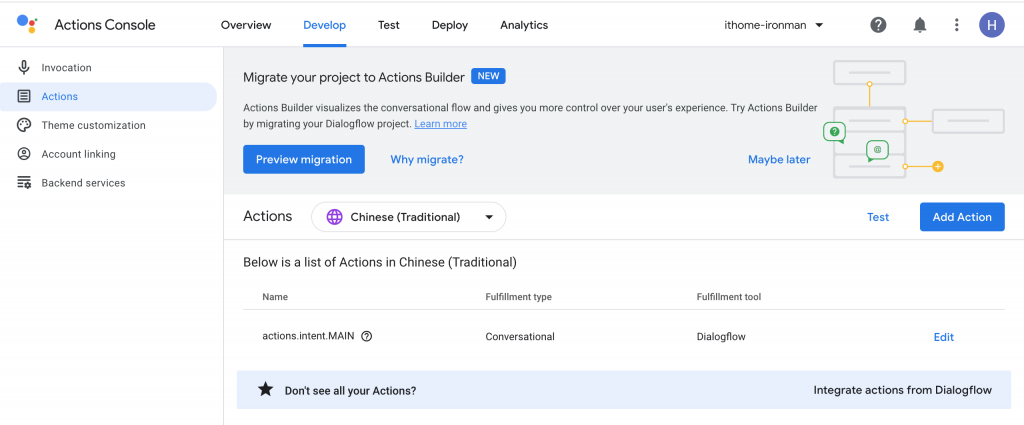The width and height of the screenshot is (1024, 425).
Task: Open the Deploy tab
Action: coord(450,25)
